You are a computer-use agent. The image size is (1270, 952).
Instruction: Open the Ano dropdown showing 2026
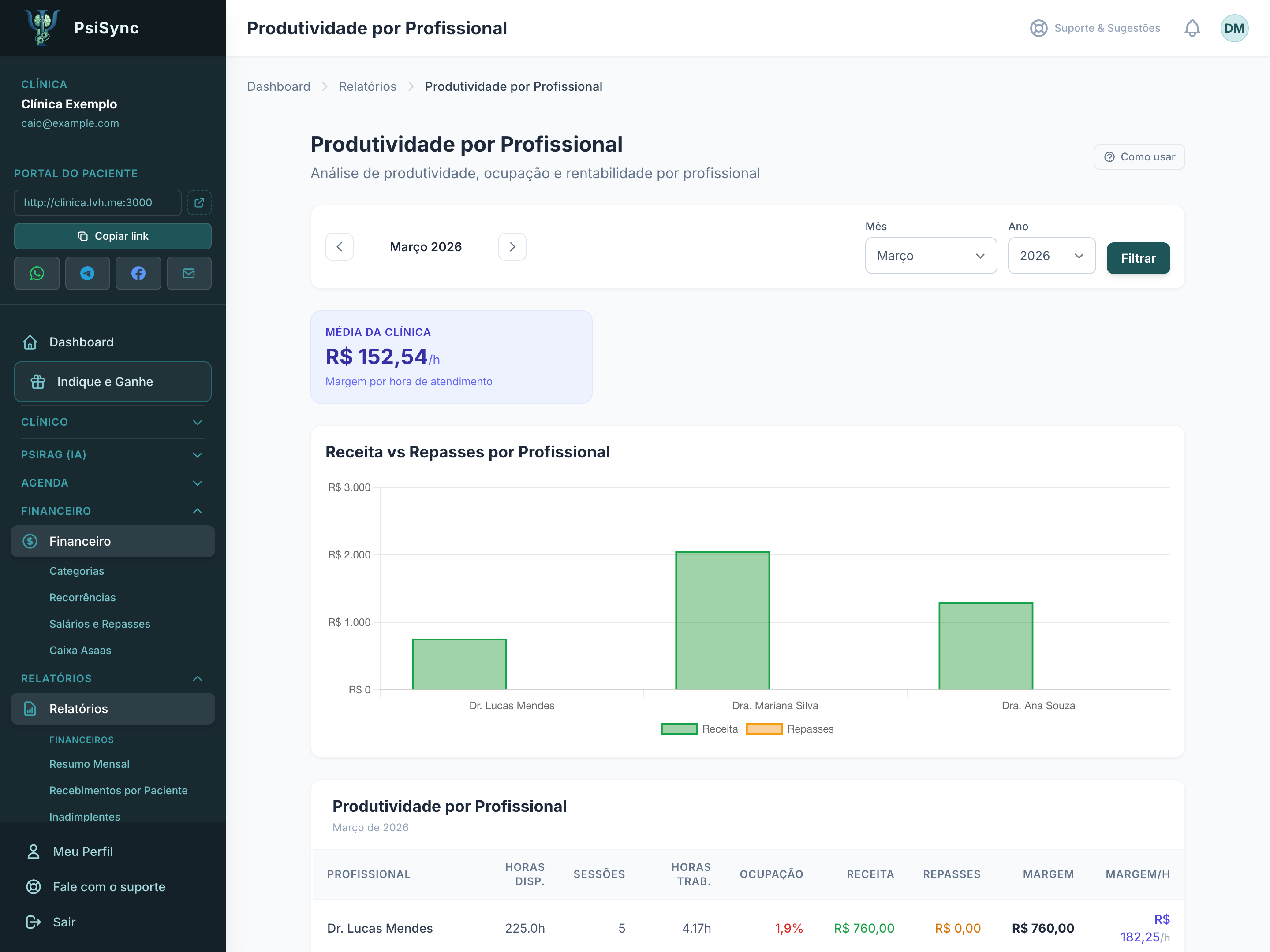tap(1052, 256)
